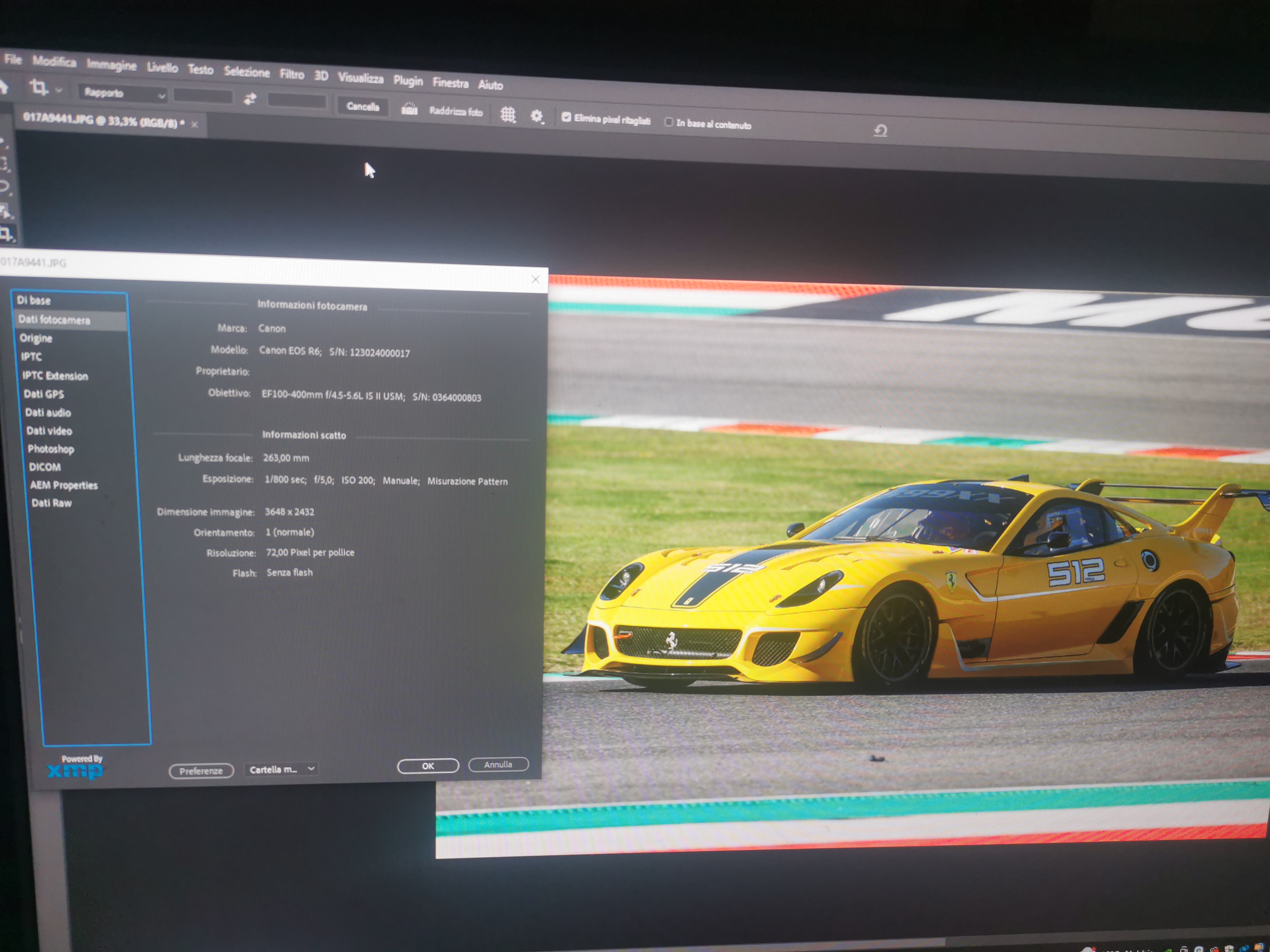Select the straighten level icon

(x=409, y=109)
